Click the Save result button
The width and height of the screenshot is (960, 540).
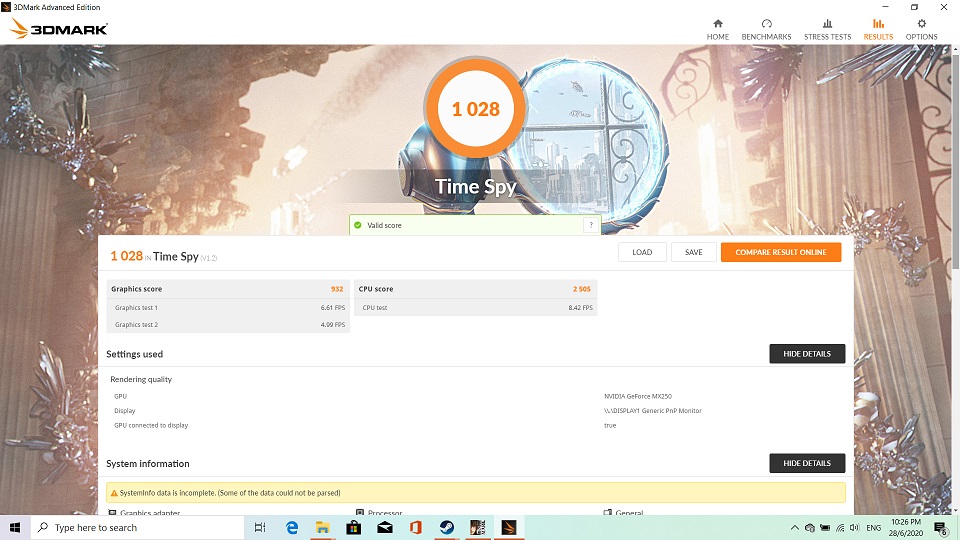click(694, 252)
